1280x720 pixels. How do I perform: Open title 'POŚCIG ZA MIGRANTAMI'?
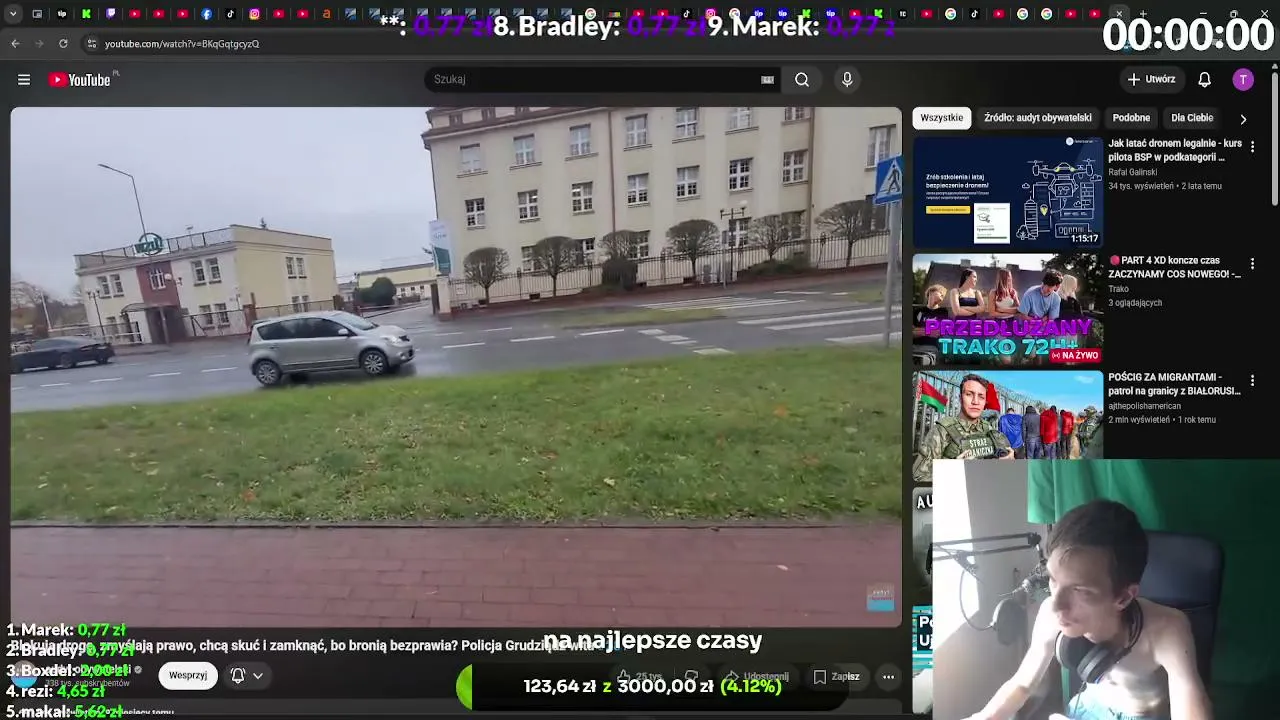coord(1175,384)
